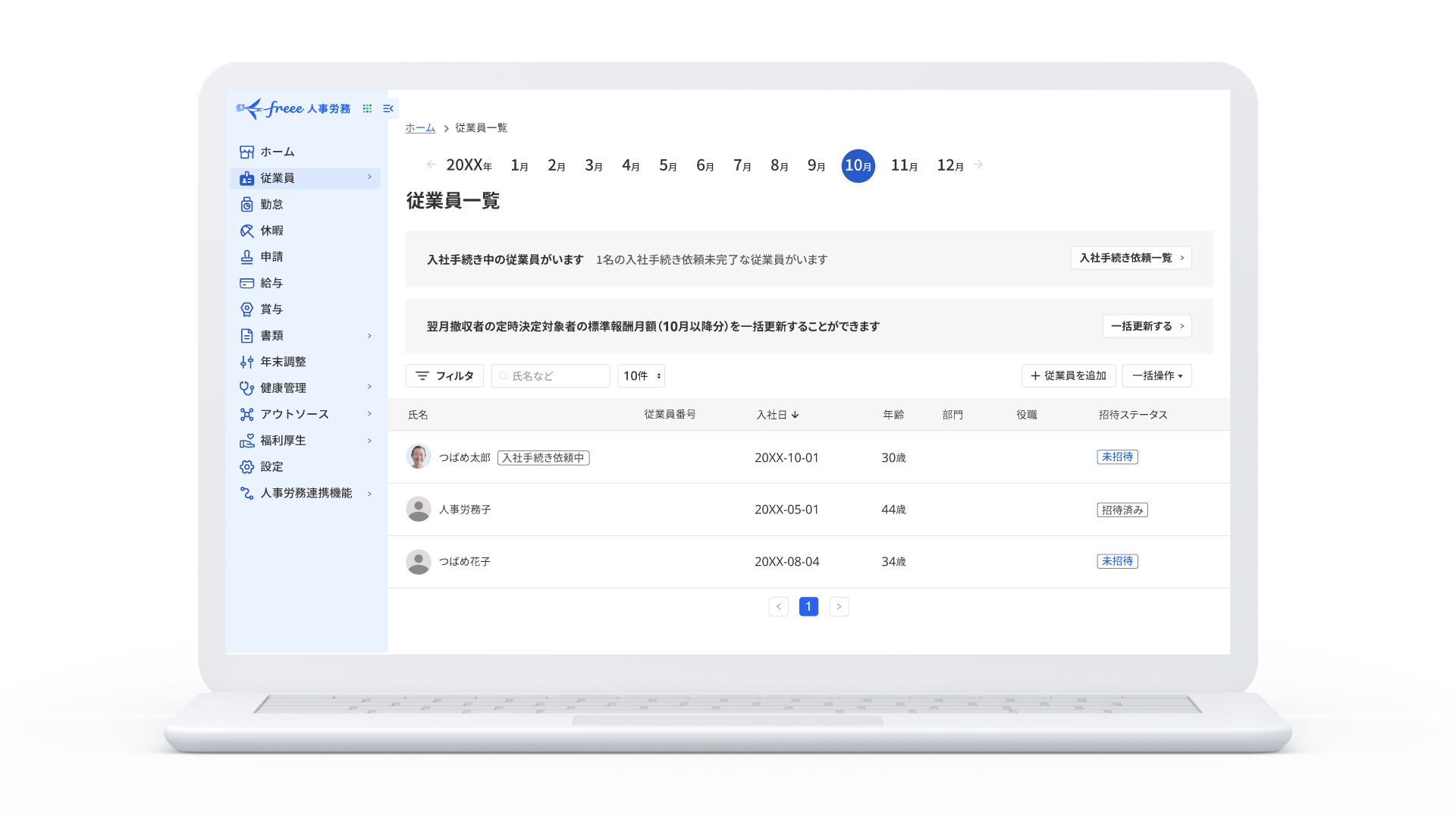Click the 入社手続き依頼一覧 button

click(1130, 258)
